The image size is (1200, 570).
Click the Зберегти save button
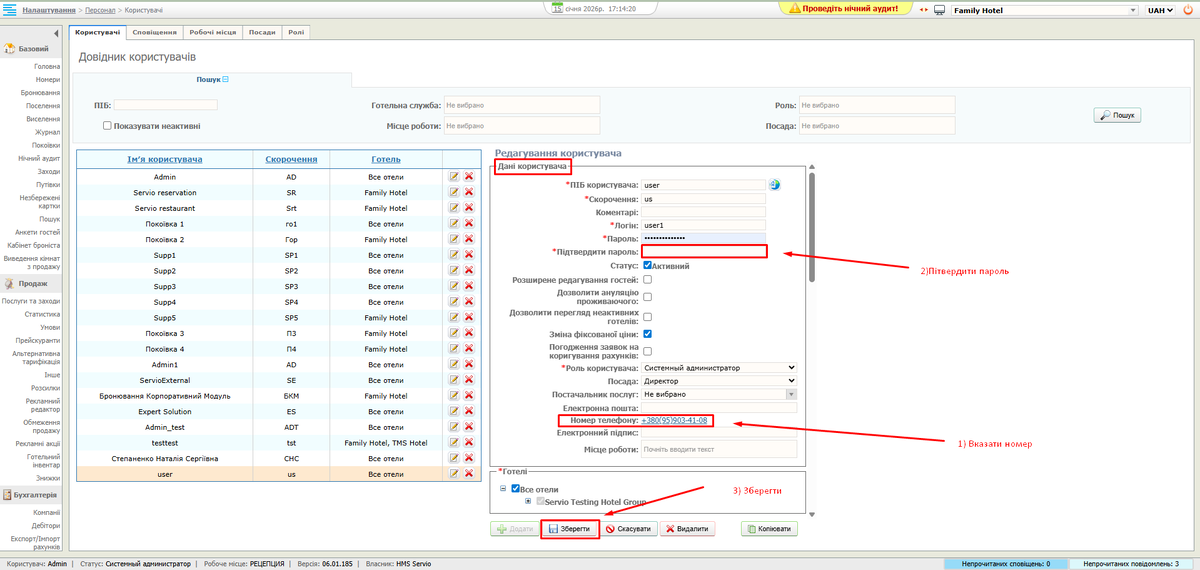[x=570, y=529]
